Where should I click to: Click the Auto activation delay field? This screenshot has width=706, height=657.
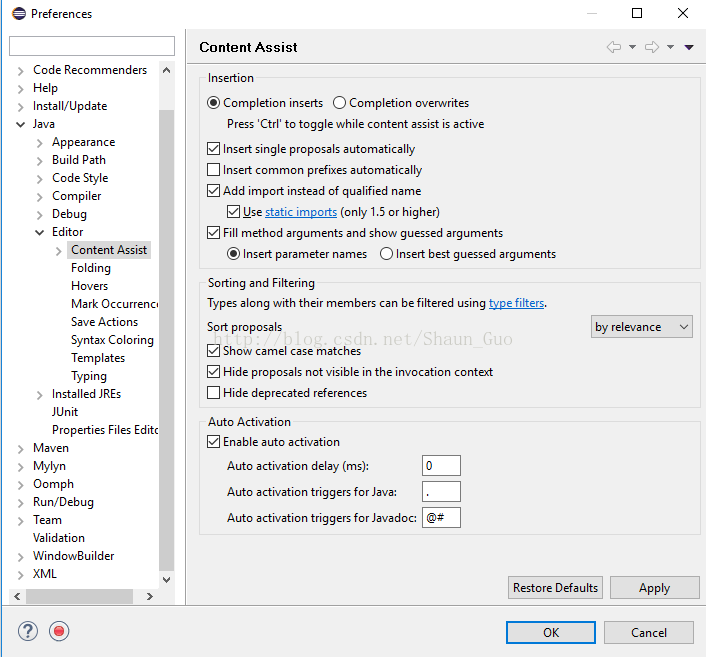[x=441, y=466]
